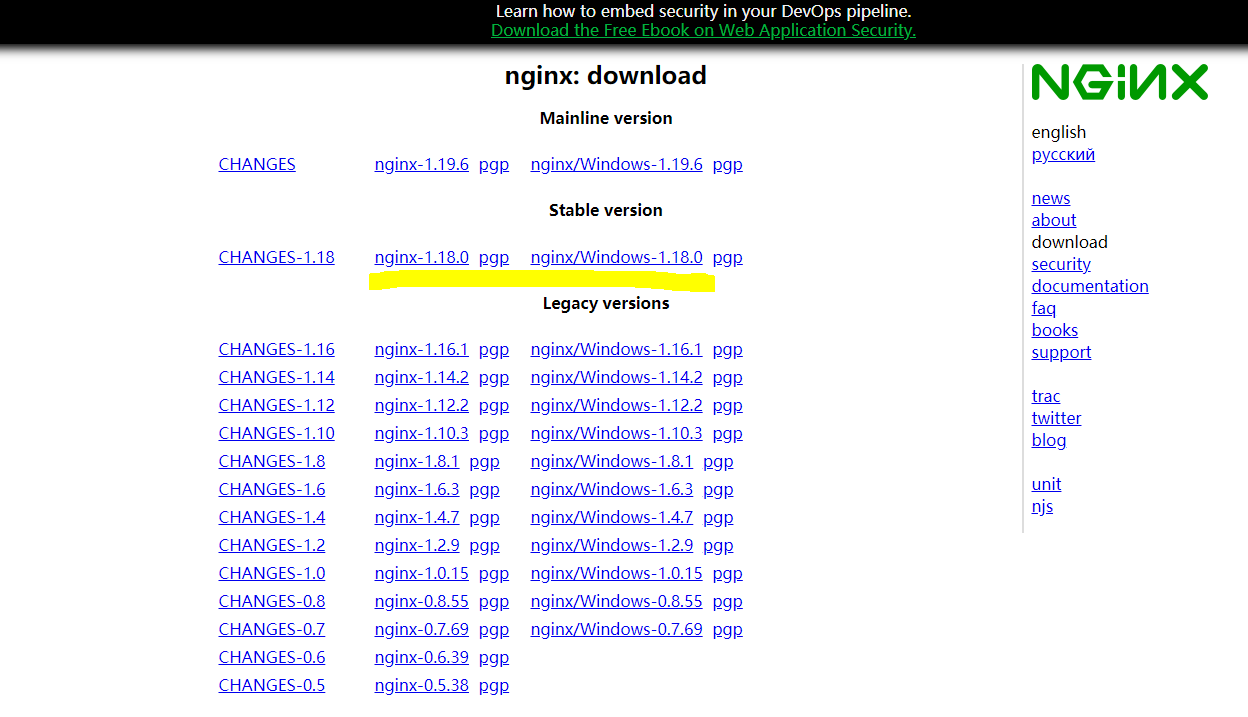Open the nginx twitter link
Image resolution: width=1248 pixels, height=717 pixels.
(x=1056, y=418)
